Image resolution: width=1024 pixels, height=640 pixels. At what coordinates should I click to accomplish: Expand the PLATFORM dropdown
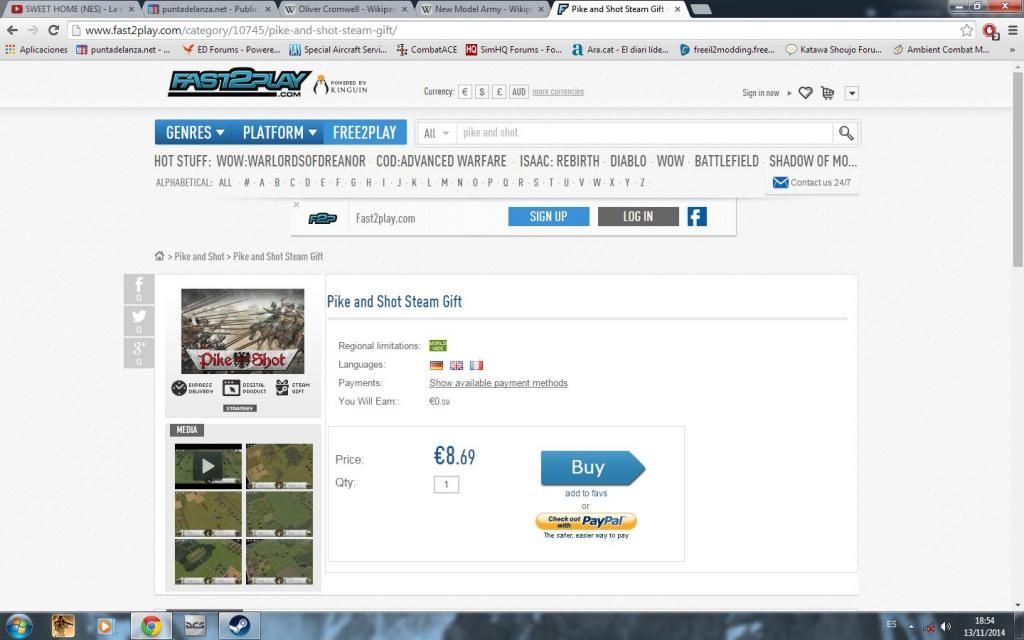click(x=280, y=133)
